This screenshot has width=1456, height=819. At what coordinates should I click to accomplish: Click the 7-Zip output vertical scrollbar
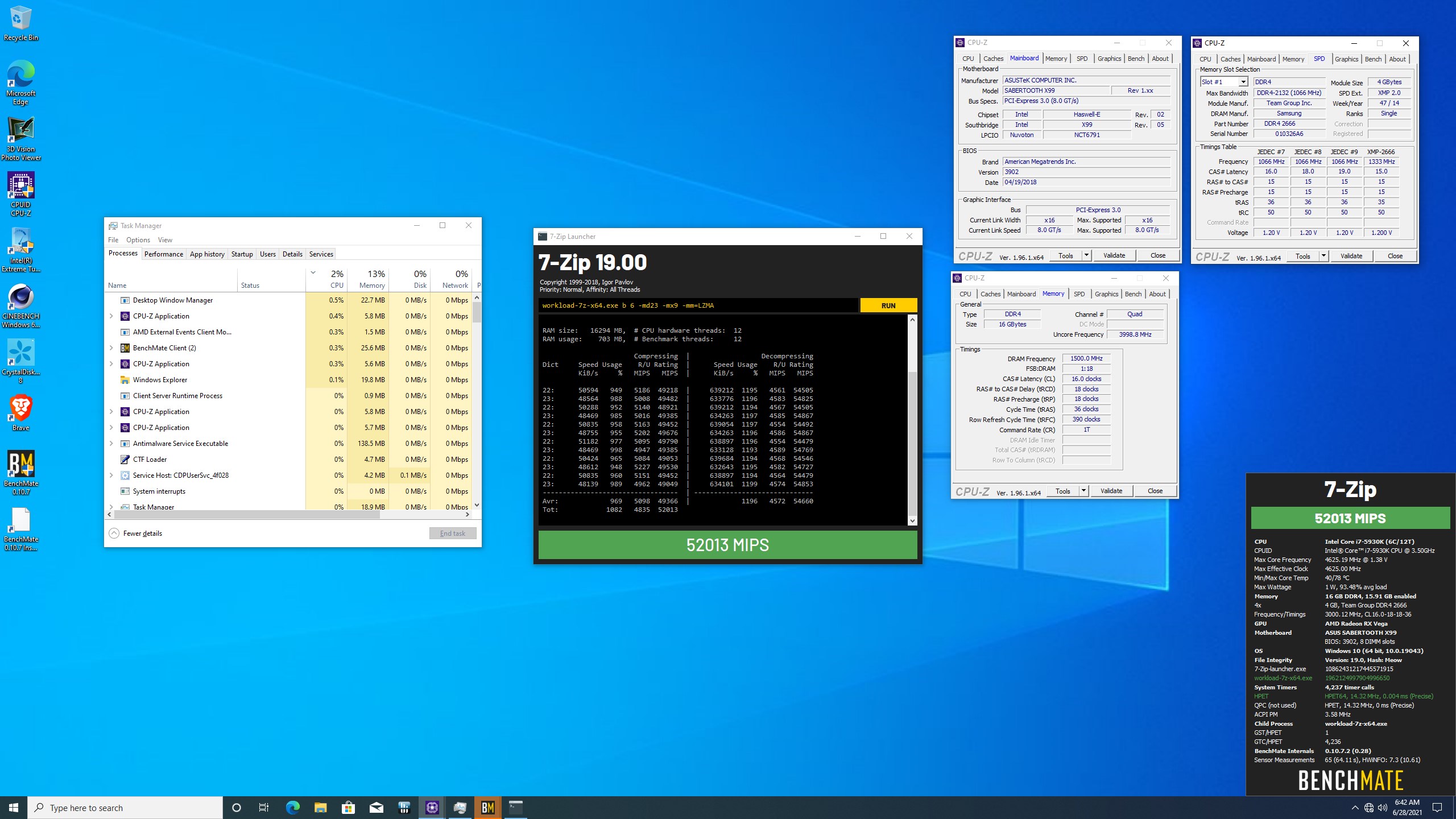[912, 419]
